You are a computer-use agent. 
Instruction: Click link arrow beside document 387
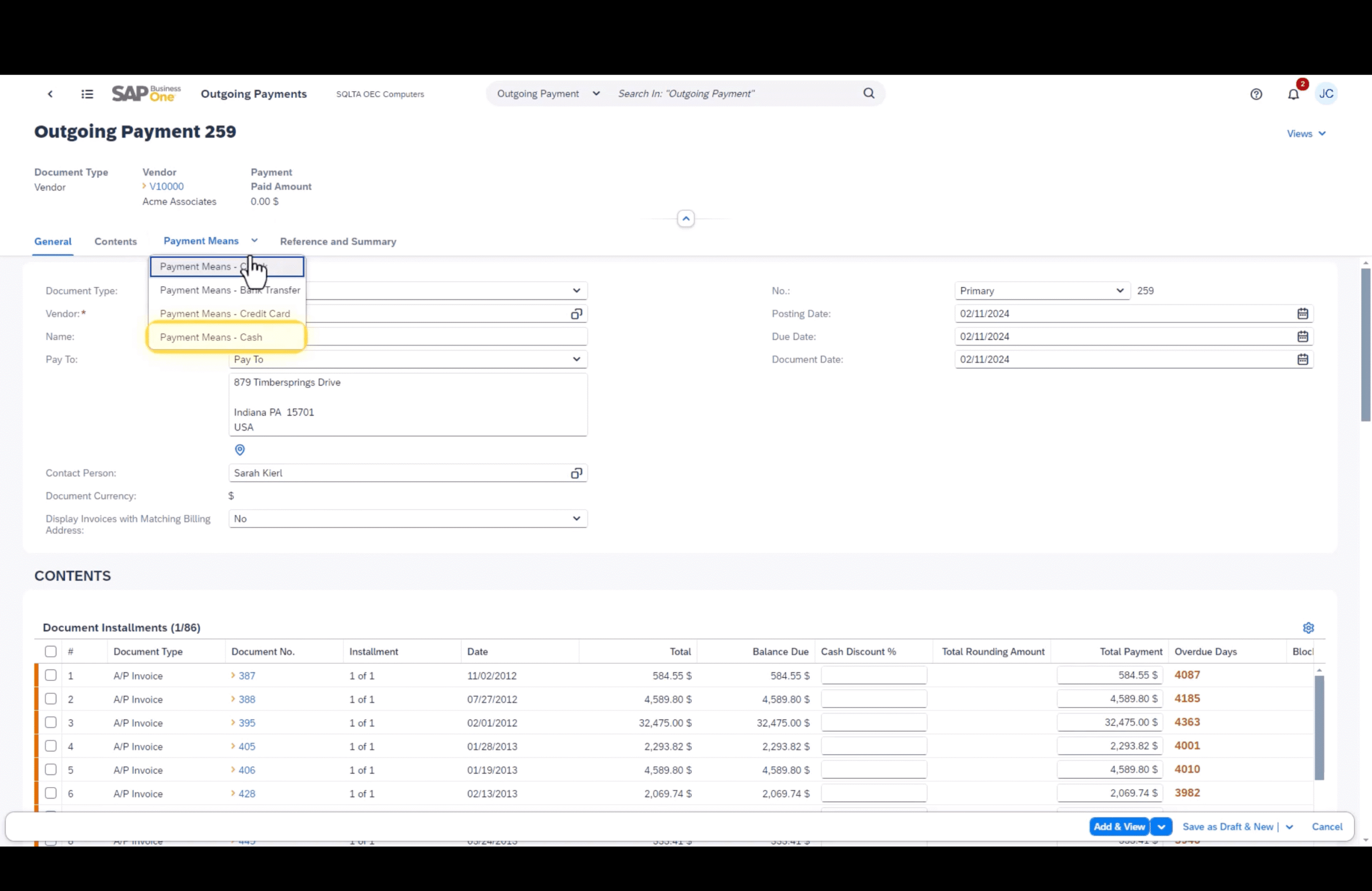(233, 676)
